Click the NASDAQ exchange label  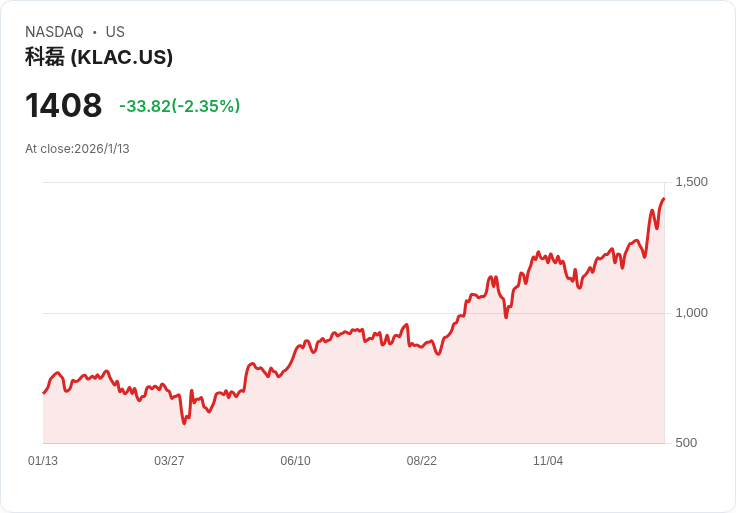click(54, 32)
